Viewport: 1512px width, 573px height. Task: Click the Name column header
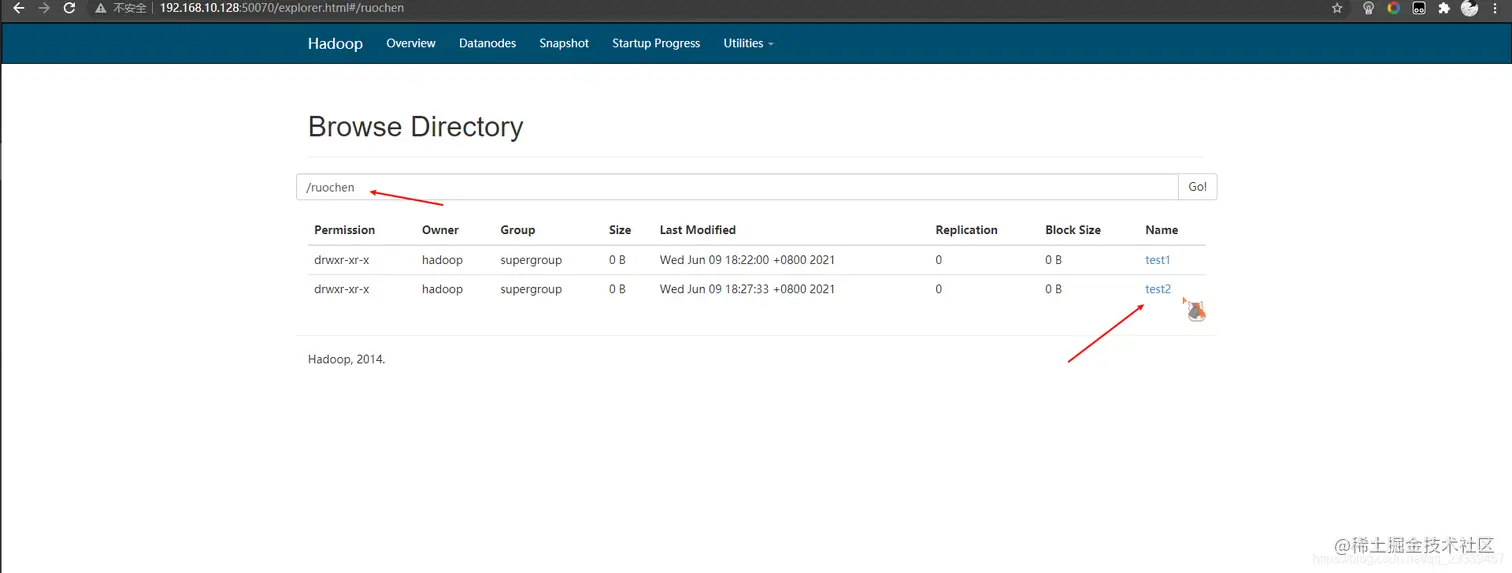point(1162,230)
